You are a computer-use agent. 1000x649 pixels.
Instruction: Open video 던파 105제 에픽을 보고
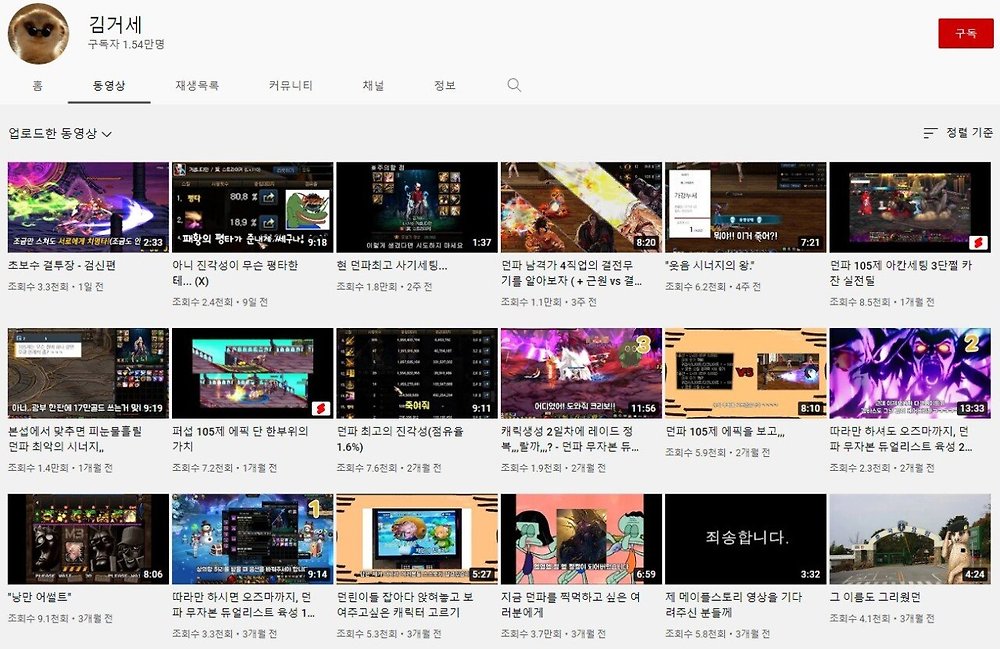[x=725, y=431]
